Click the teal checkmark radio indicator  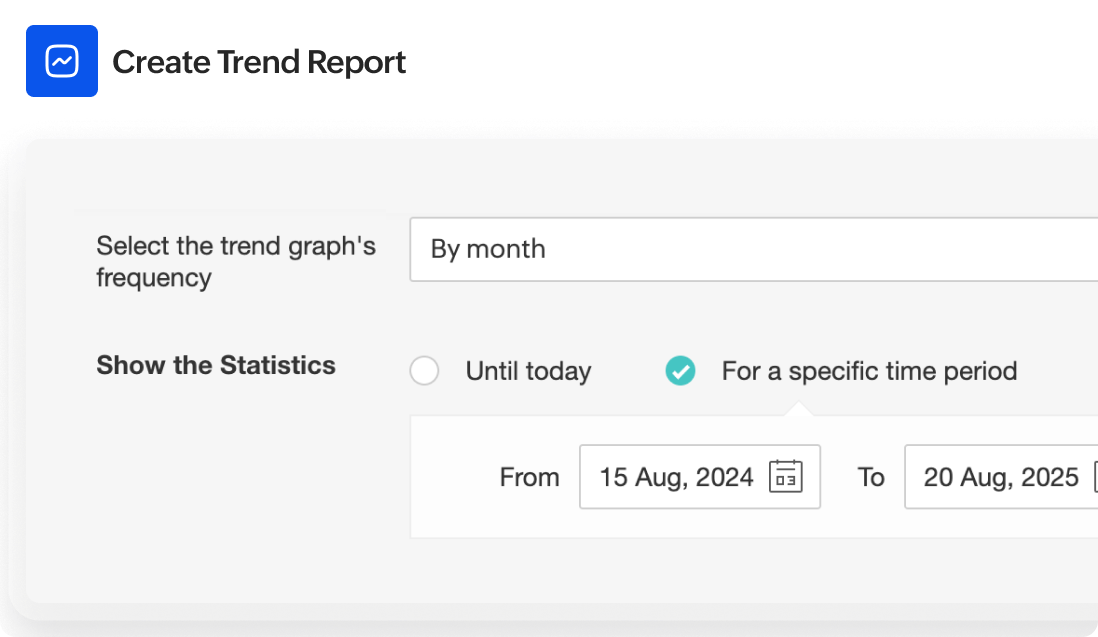[x=680, y=371]
